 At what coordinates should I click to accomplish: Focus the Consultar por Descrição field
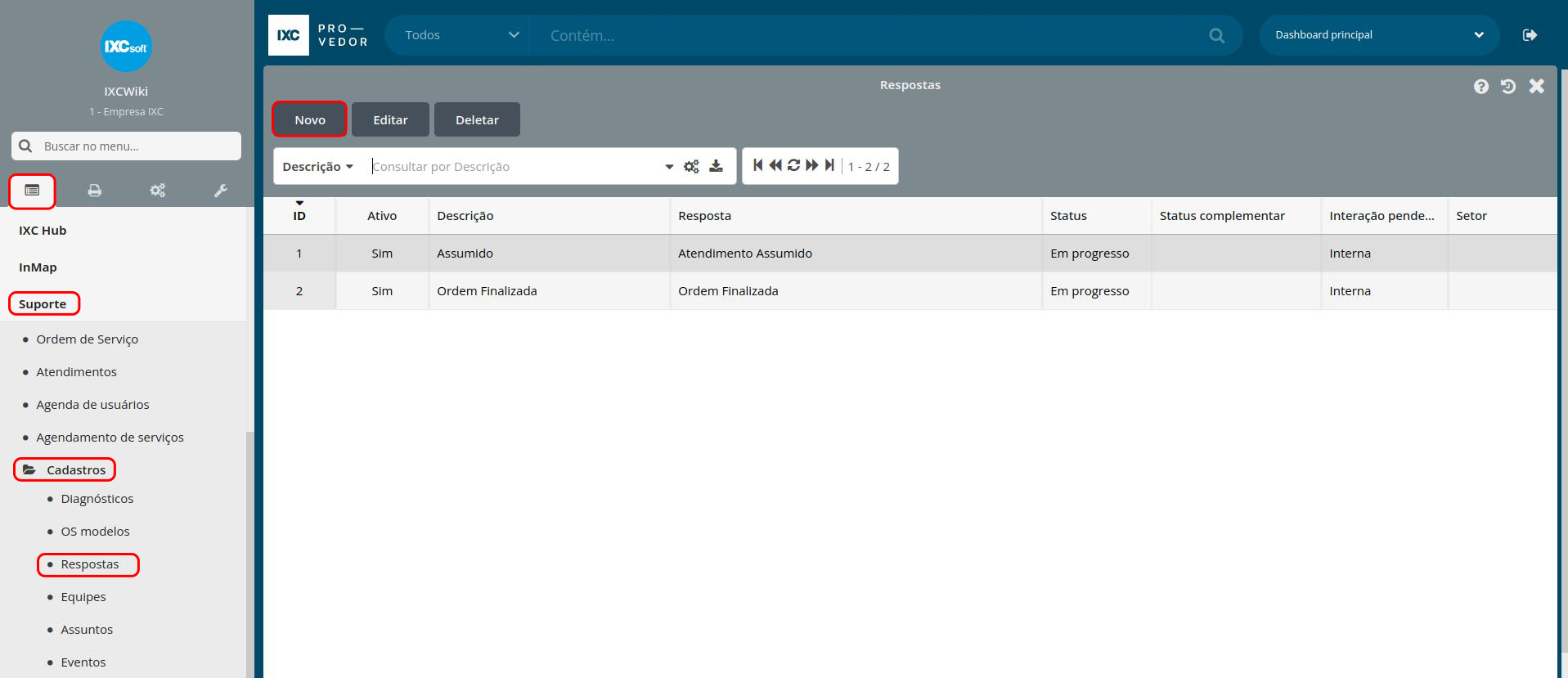514,166
